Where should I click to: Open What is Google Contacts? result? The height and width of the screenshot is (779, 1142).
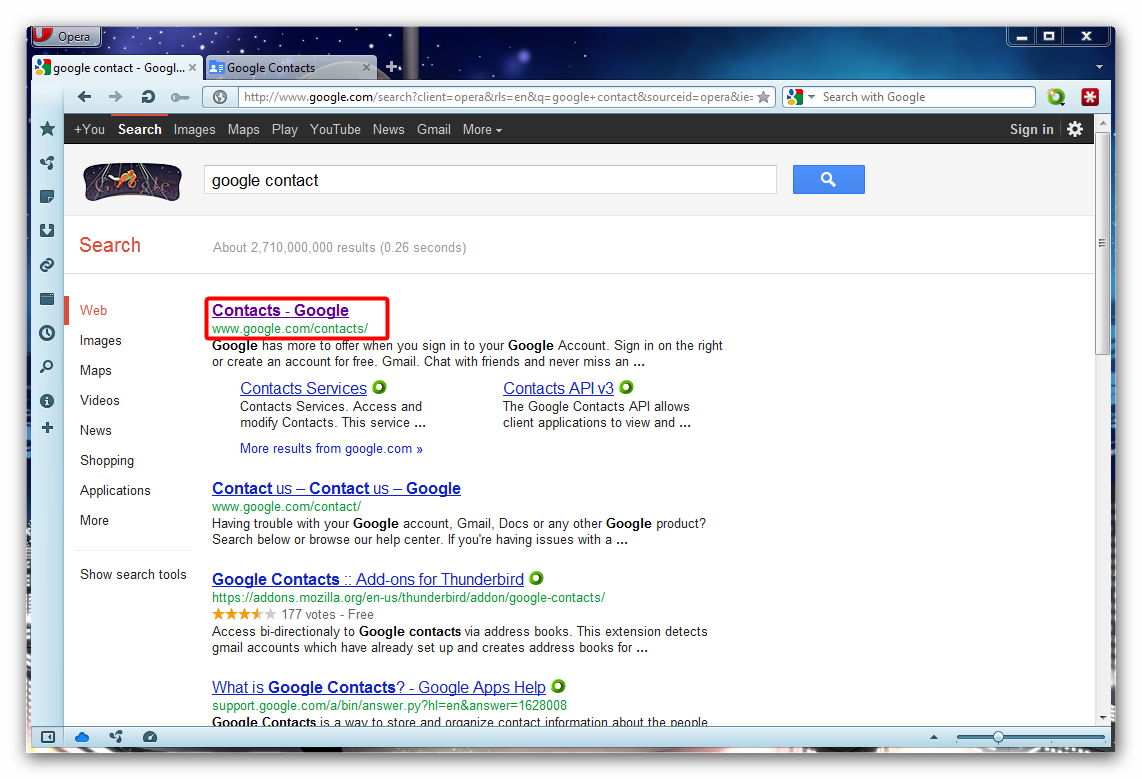[379, 687]
